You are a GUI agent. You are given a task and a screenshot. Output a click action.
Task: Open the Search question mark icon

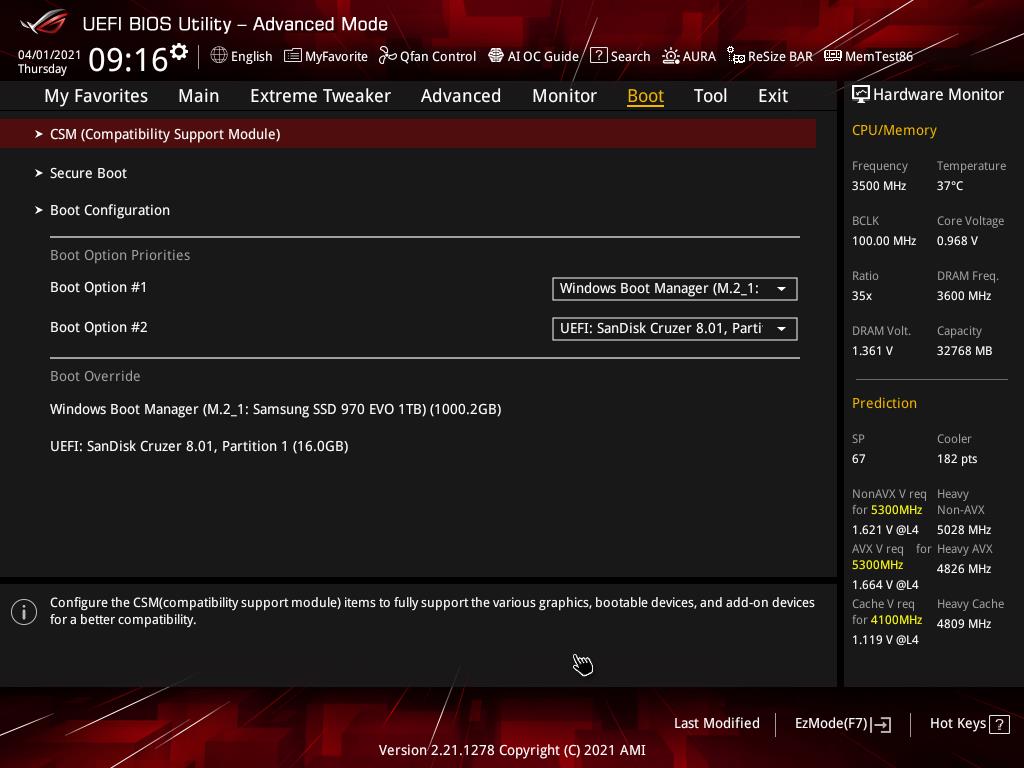tap(598, 56)
